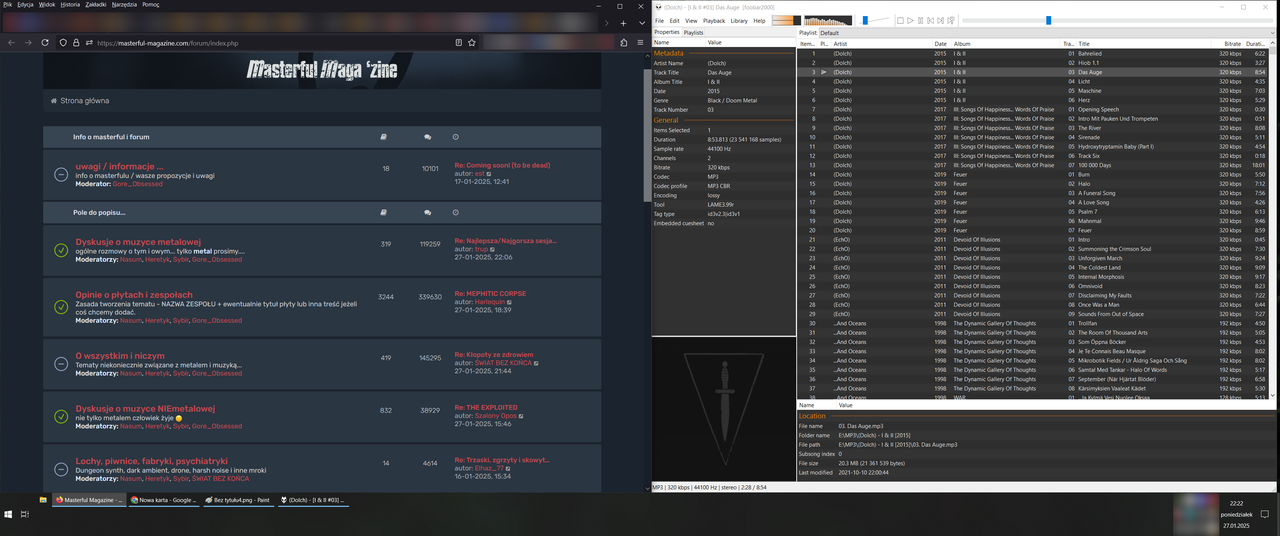Go back in Firefox

point(11,43)
